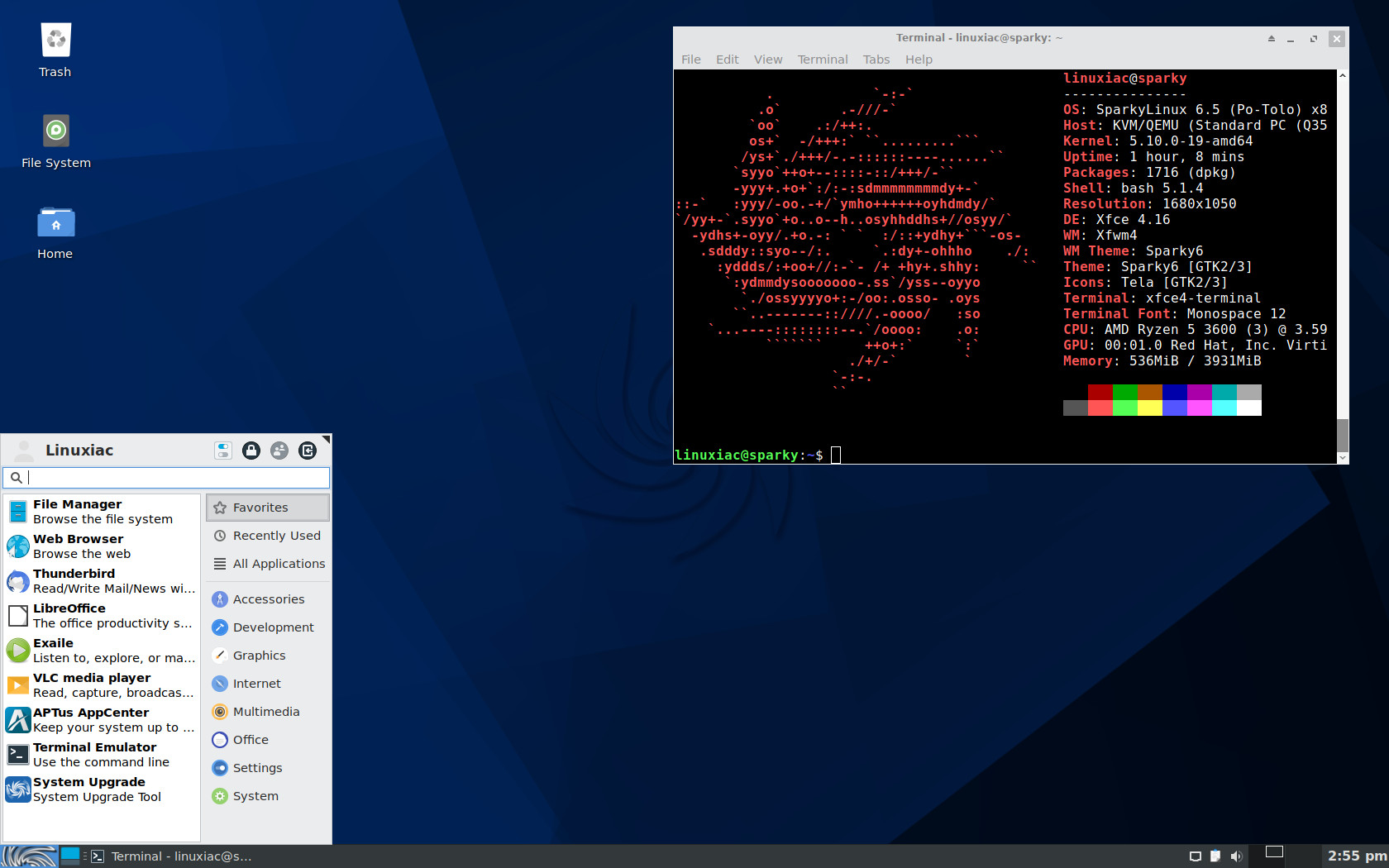Click the switch users icon
The height and width of the screenshot is (868, 1389).
click(x=279, y=451)
